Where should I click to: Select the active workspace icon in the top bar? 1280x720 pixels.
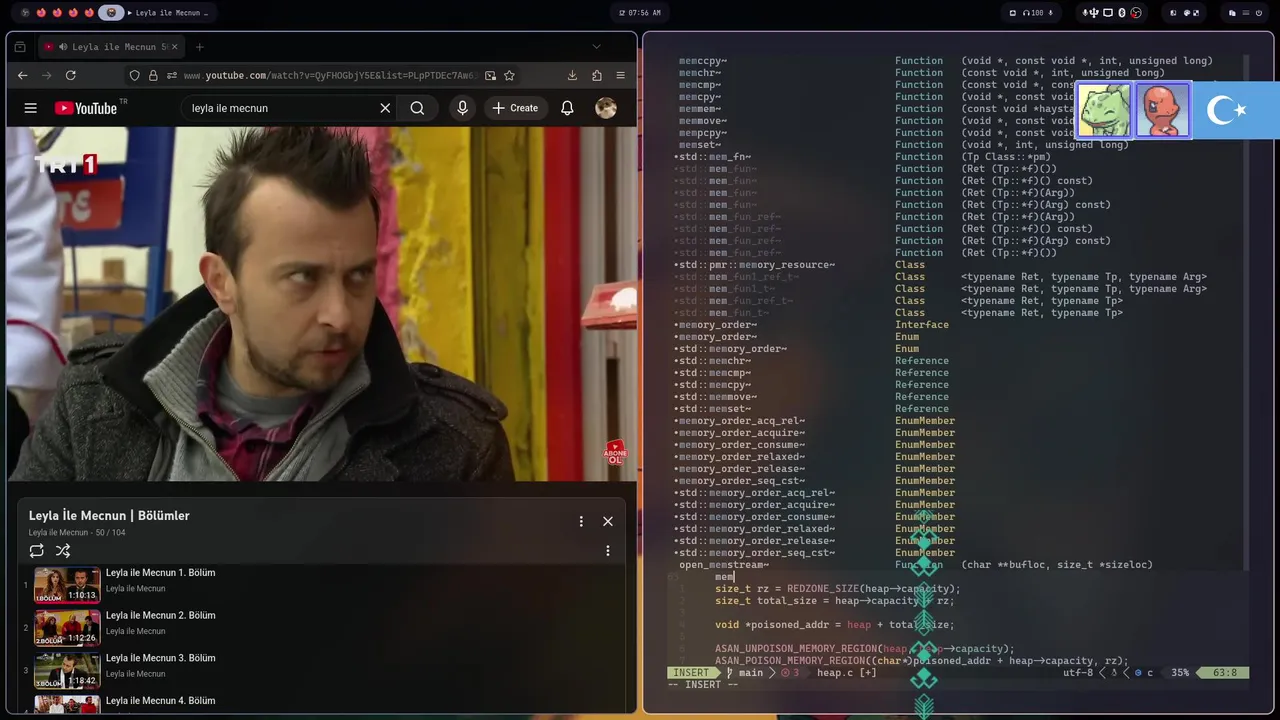click(111, 13)
